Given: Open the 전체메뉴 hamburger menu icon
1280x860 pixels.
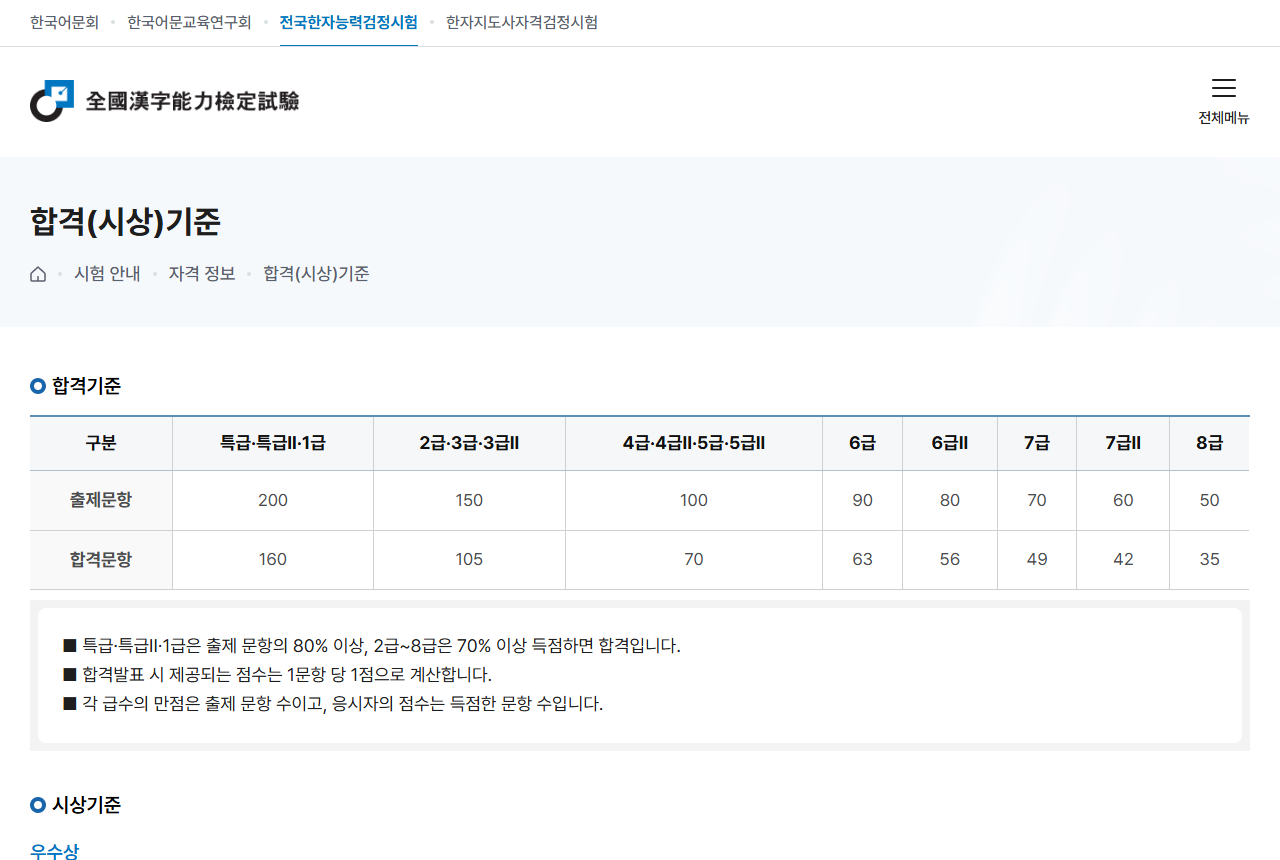Looking at the screenshot, I should tap(1224, 88).
